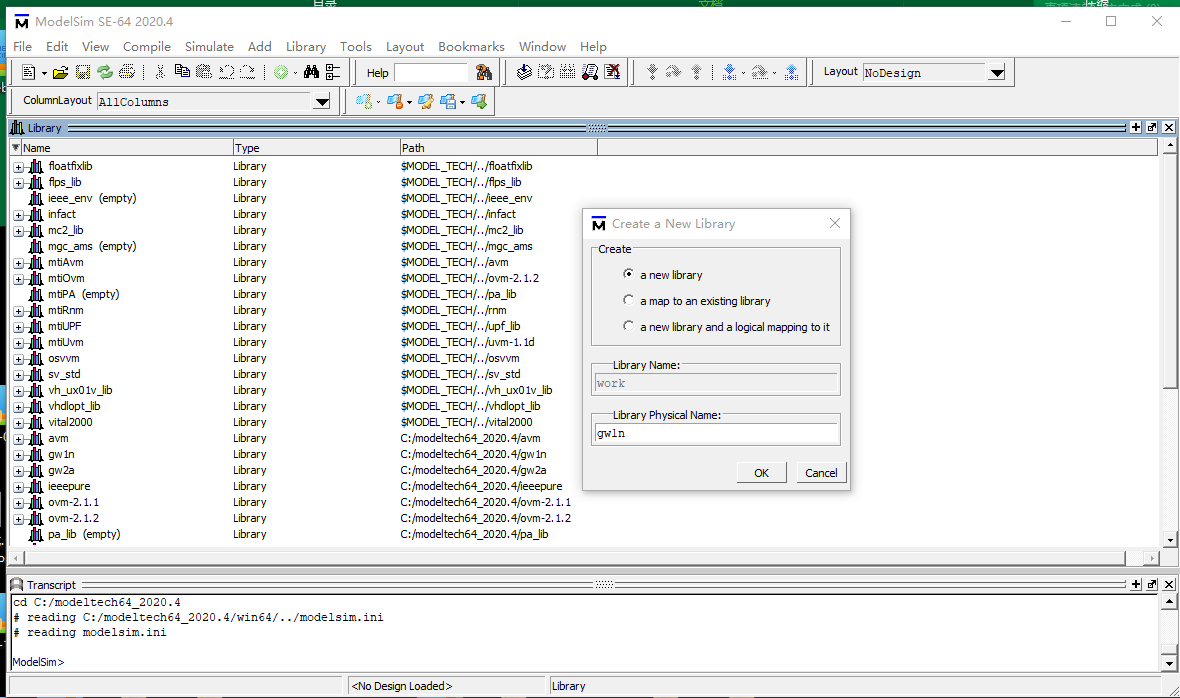The height and width of the screenshot is (698, 1180).
Task: Click the Open folder toolbar icon
Action: click(x=60, y=72)
